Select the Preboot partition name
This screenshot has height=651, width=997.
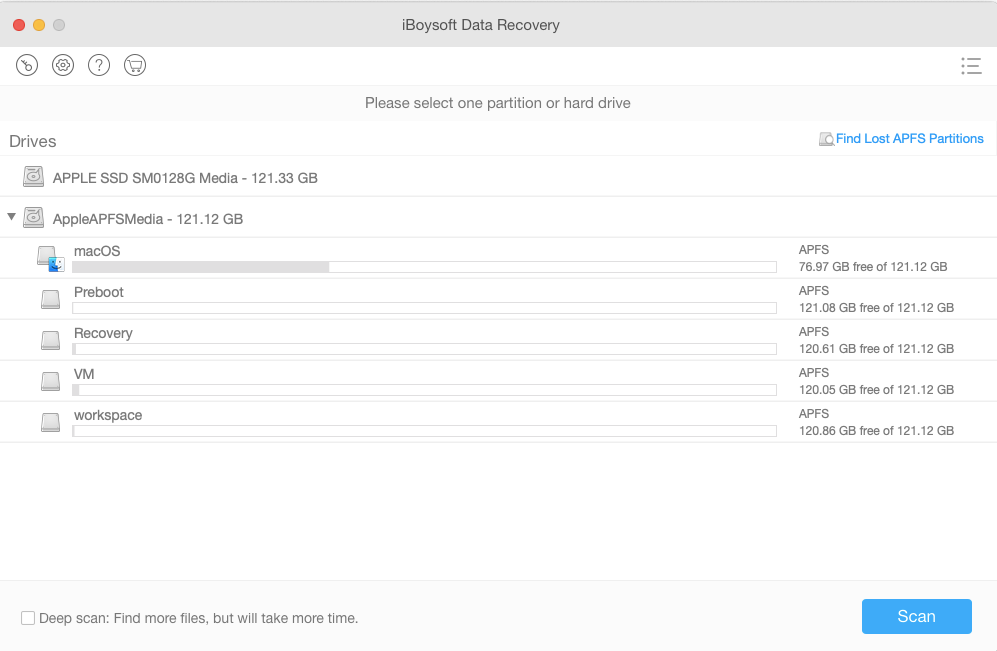pyautogui.click(x=99, y=292)
